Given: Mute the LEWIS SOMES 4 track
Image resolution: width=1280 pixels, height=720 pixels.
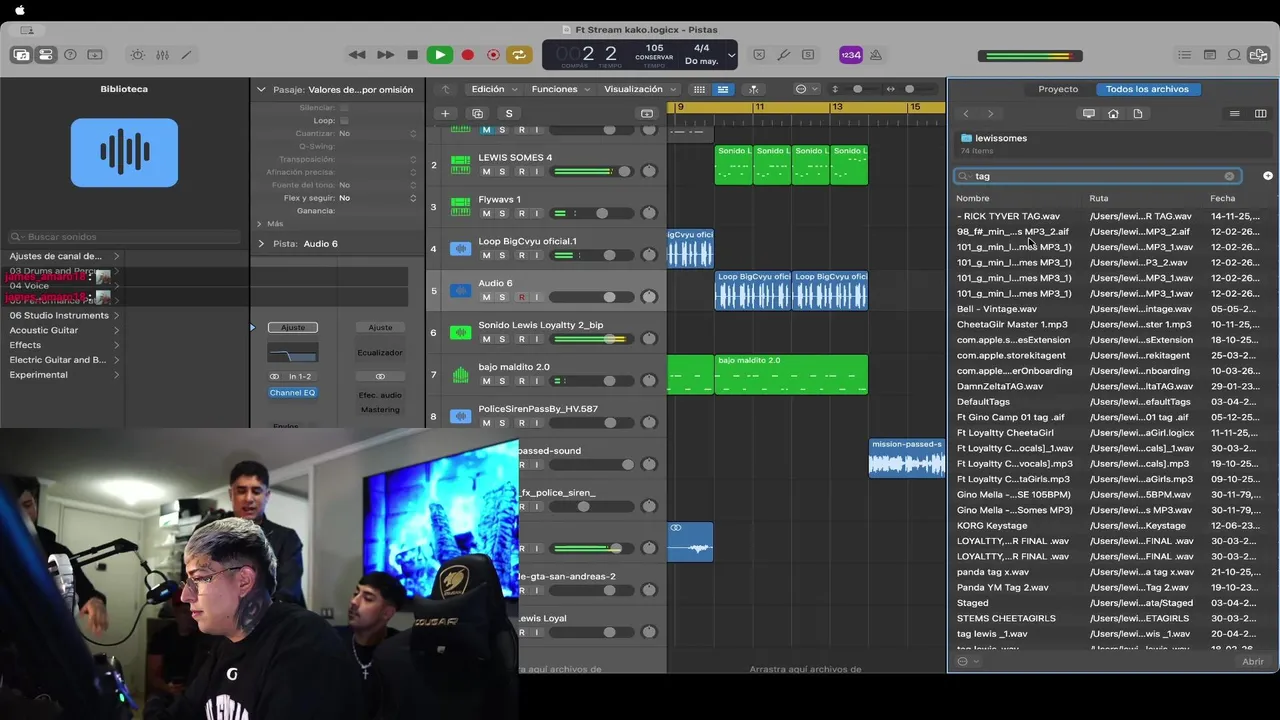Looking at the screenshot, I should click(487, 172).
